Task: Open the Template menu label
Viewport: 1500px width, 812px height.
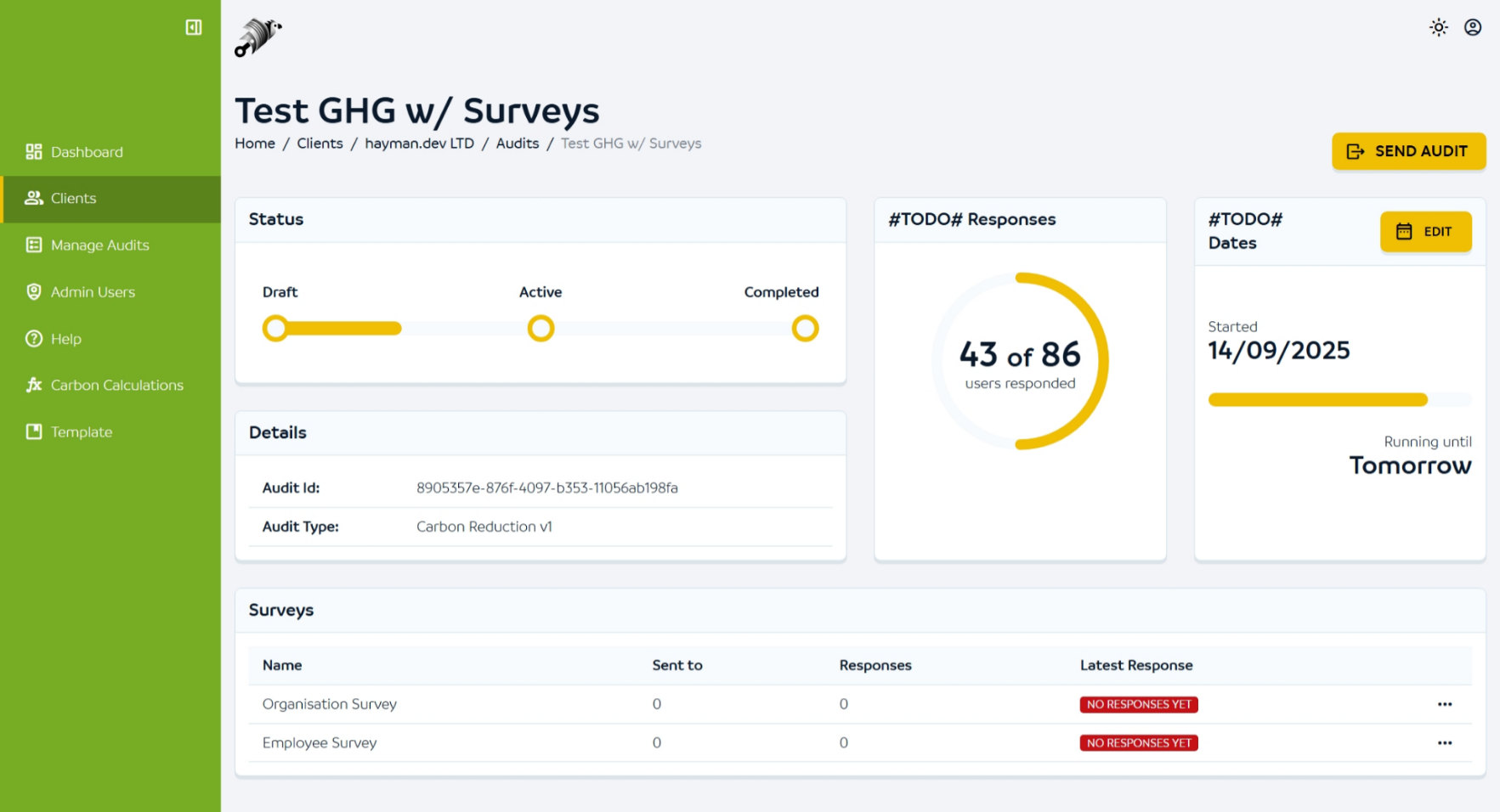Action: point(82,431)
